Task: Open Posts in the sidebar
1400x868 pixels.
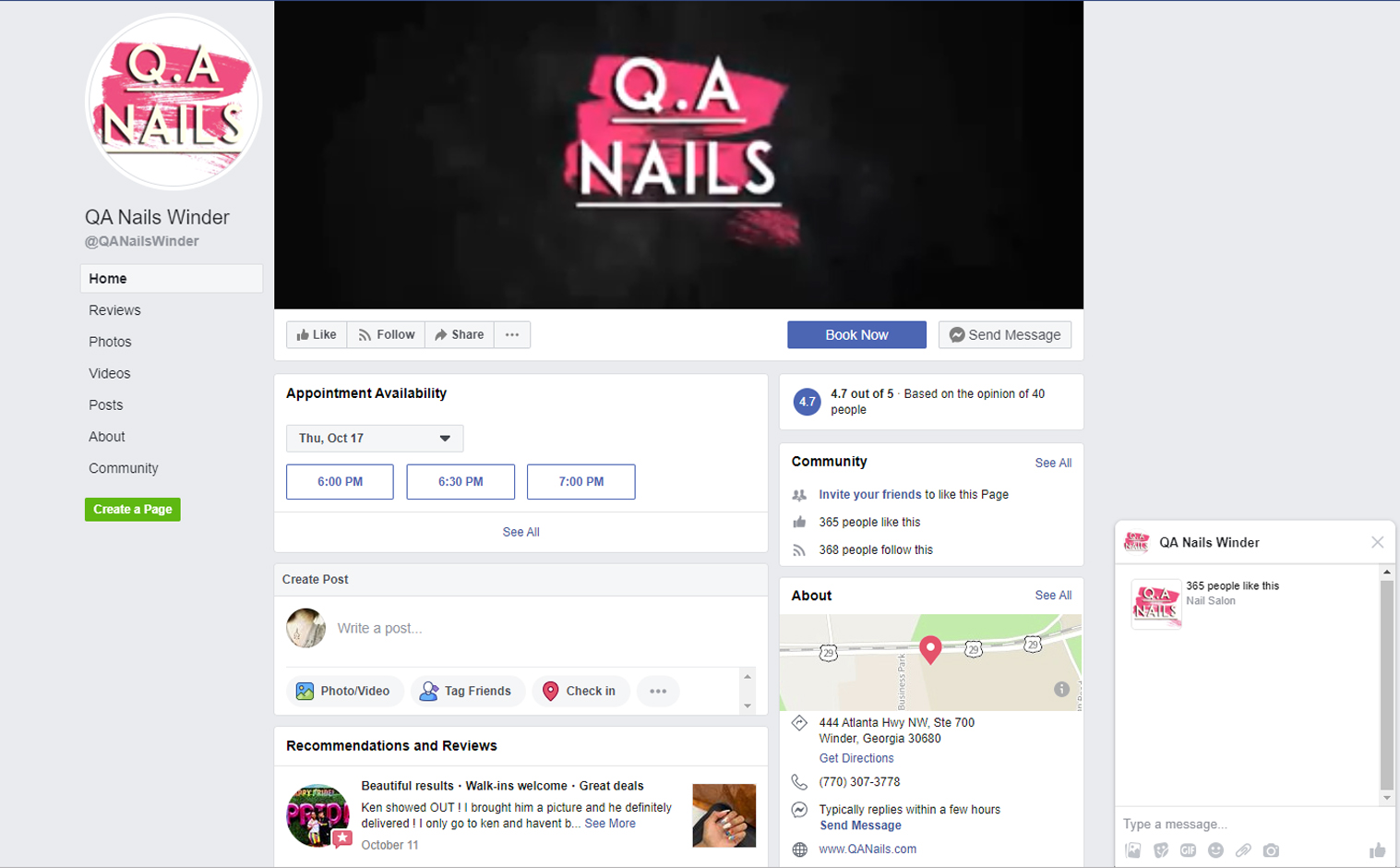Action: (x=105, y=404)
